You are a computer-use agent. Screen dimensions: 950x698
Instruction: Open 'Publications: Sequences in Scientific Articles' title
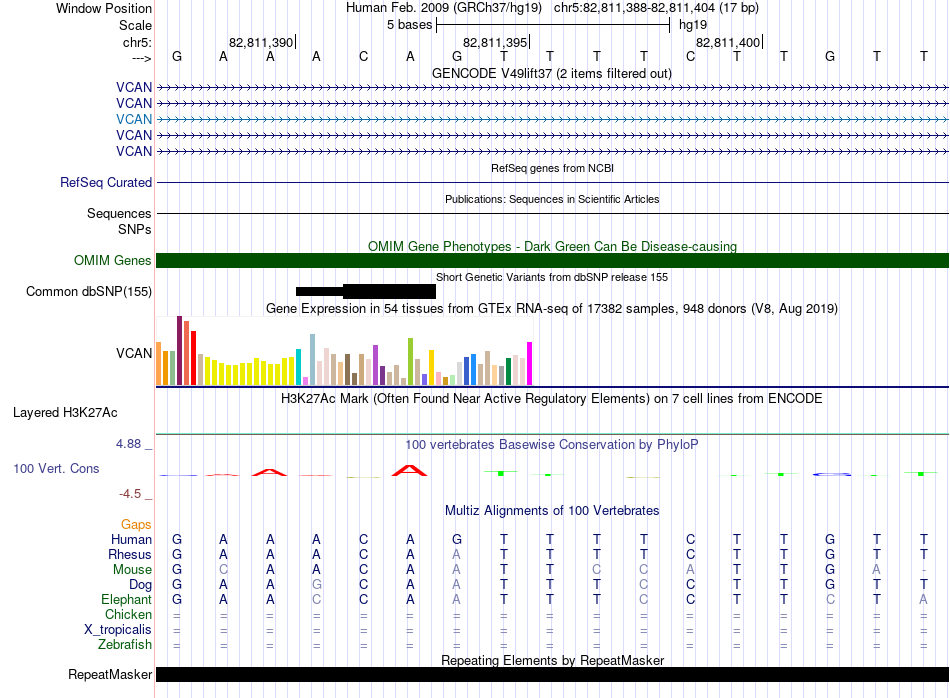552,199
